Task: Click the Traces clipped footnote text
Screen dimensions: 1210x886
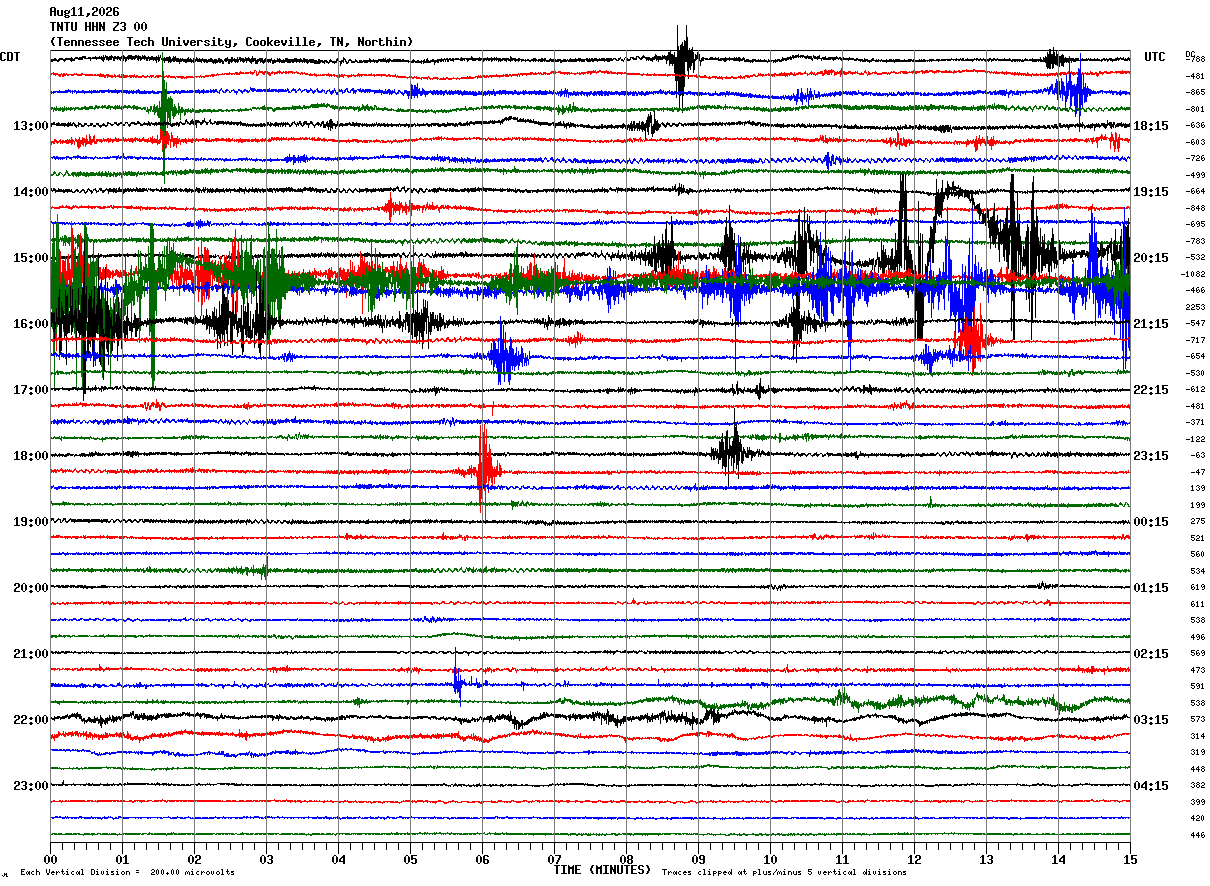Action: click(x=785, y=872)
